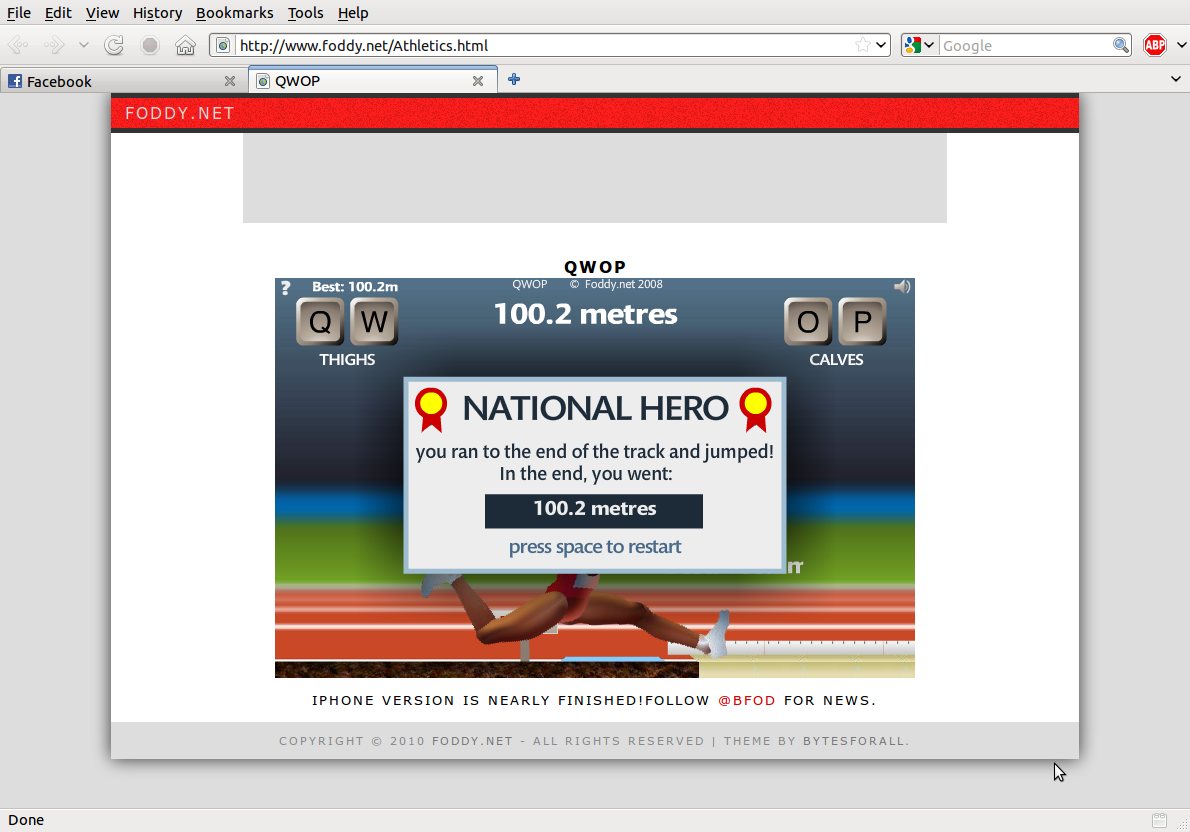Click the W thigh key in game

pos(374,322)
